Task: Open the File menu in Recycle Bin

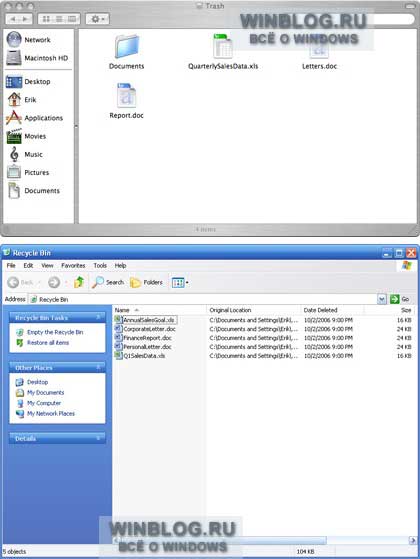Action: (x=11, y=266)
